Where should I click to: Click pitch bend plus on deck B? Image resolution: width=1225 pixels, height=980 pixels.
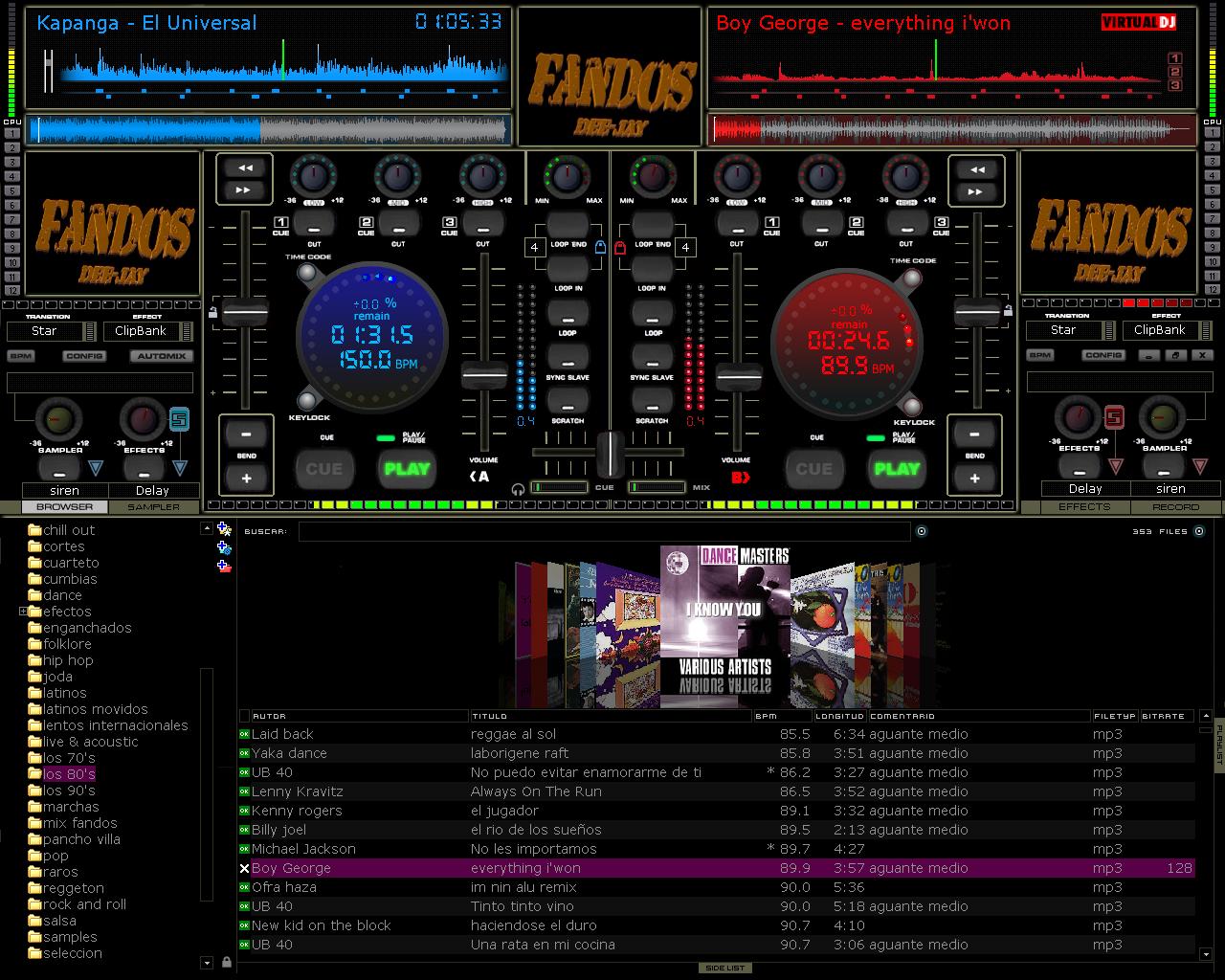[975, 477]
